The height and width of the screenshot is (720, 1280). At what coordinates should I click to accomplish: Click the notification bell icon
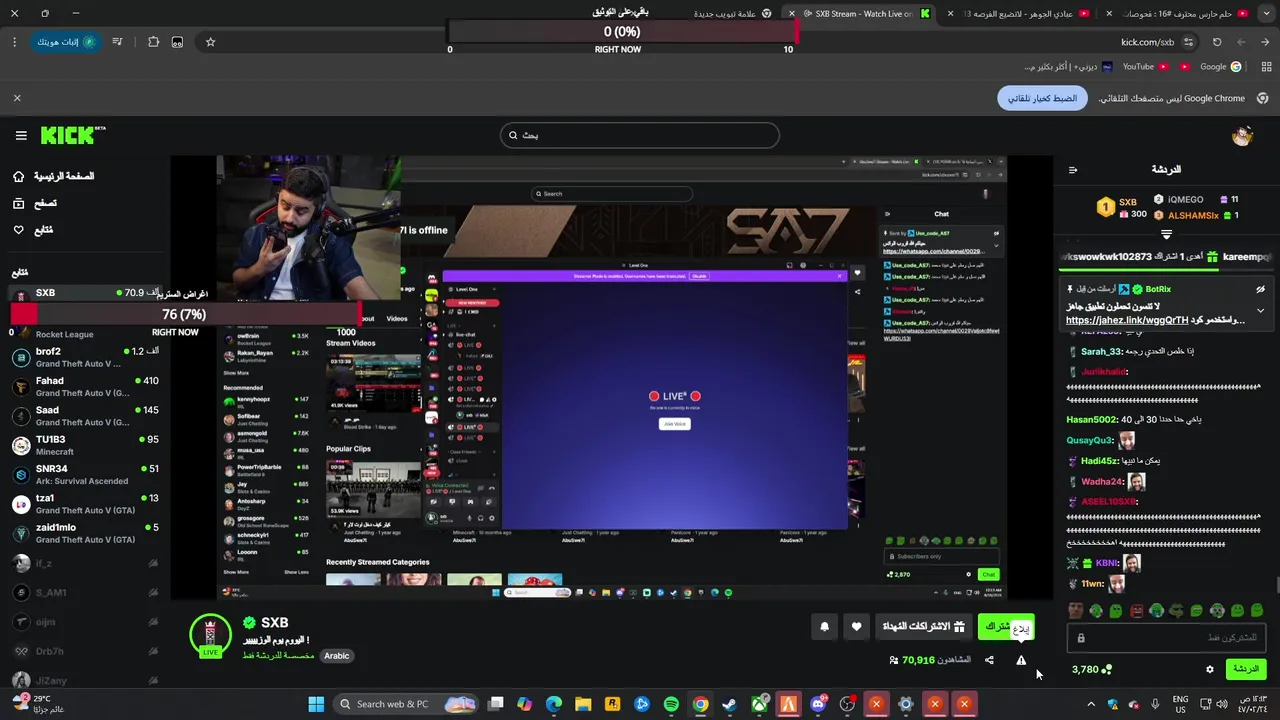[825, 627]
